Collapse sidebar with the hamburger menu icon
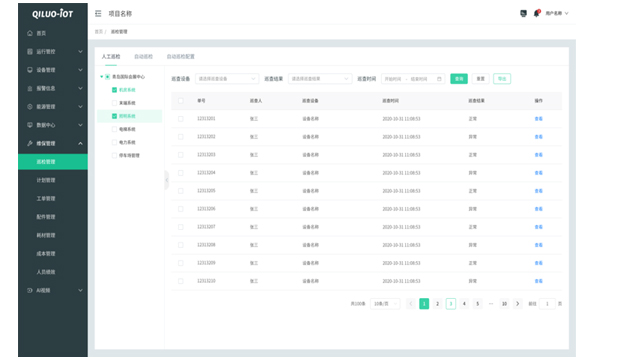The width and height of the screenshot is (640, 360). [98, 13]
